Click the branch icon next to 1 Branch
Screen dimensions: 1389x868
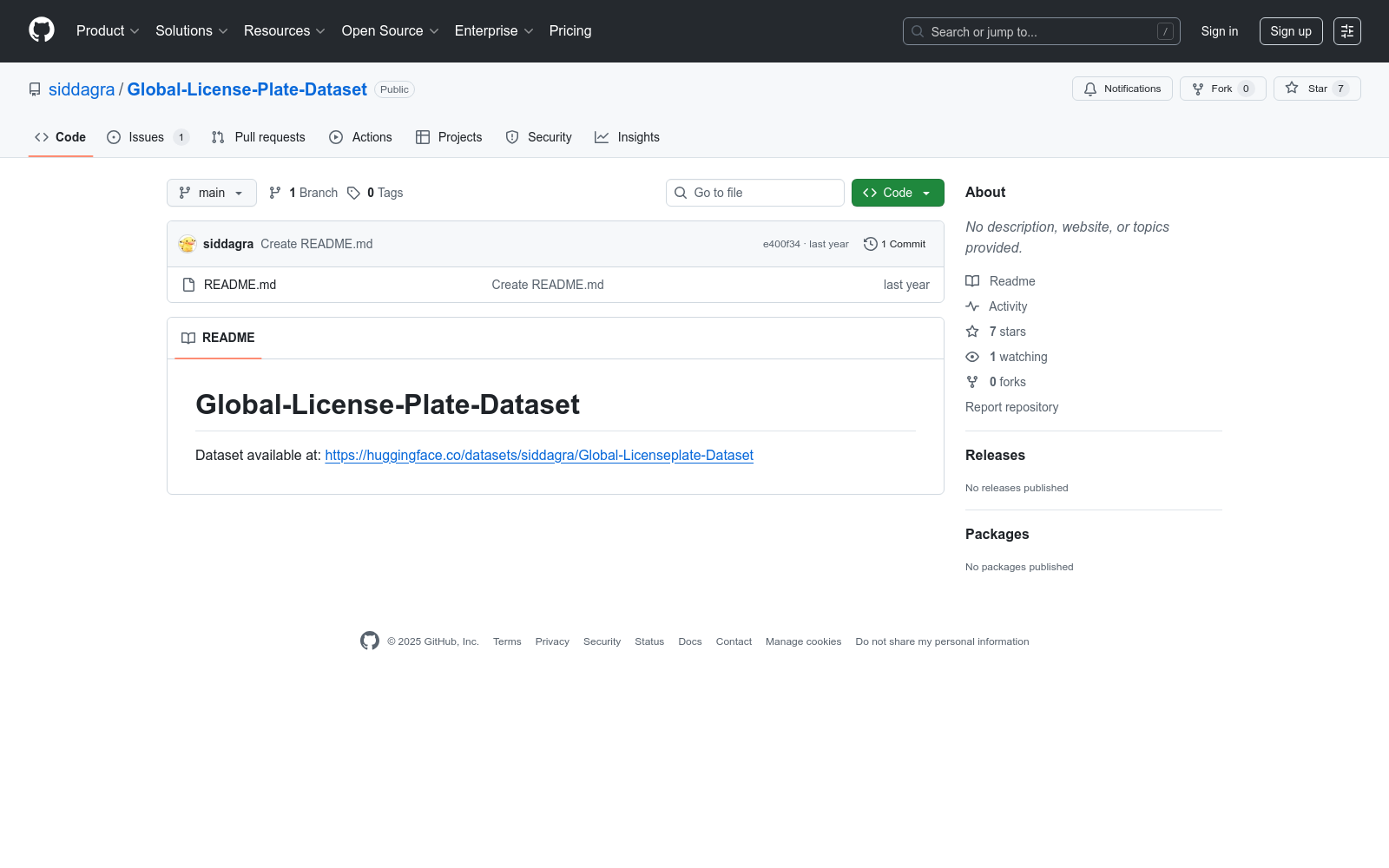[275, 193]
